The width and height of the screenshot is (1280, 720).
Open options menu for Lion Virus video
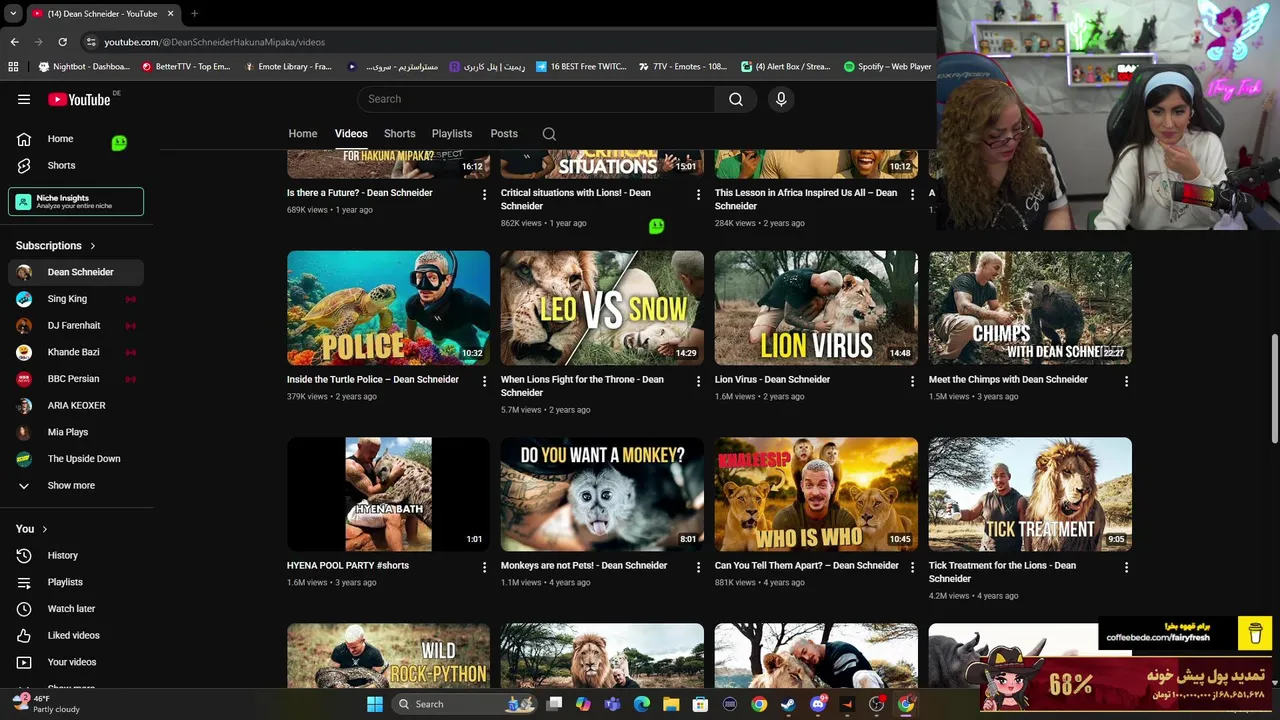click(912, 381)
